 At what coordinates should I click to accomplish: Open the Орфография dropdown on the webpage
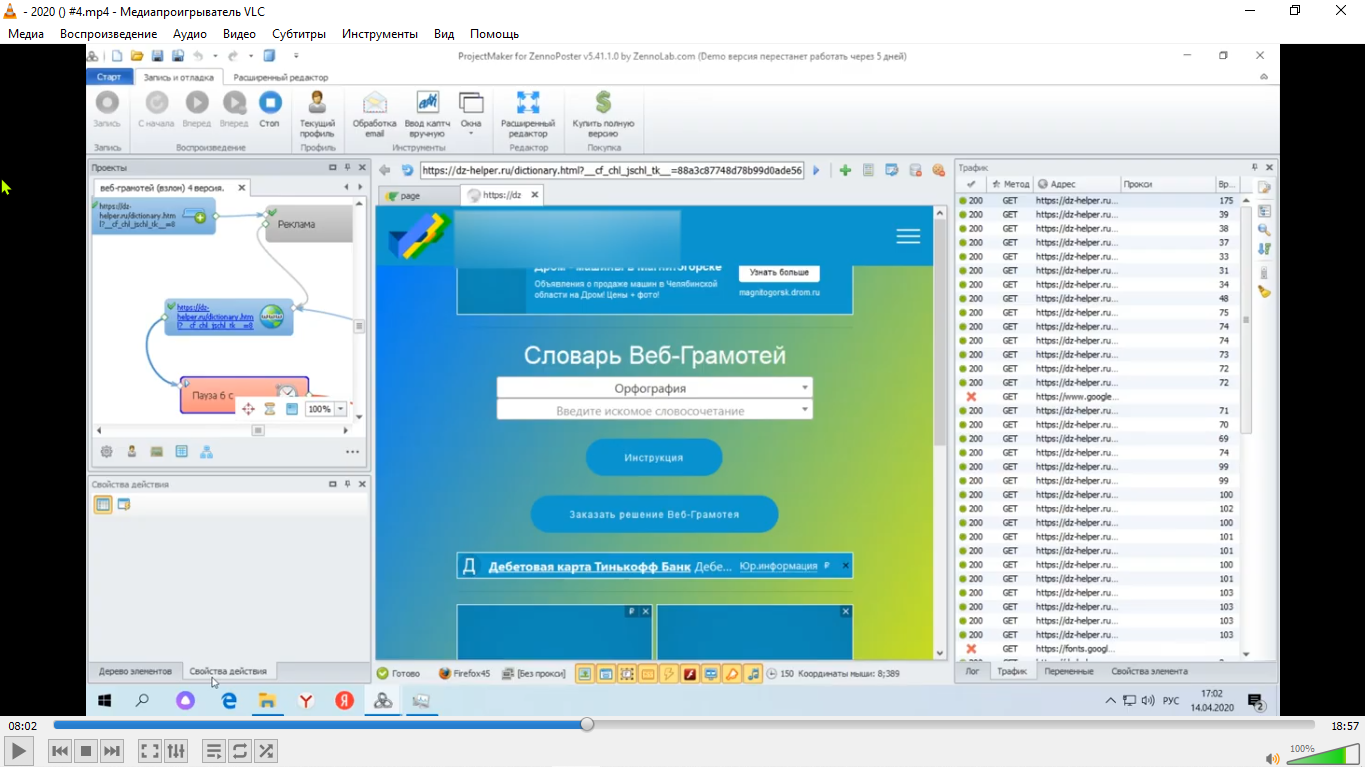[654, 388]
